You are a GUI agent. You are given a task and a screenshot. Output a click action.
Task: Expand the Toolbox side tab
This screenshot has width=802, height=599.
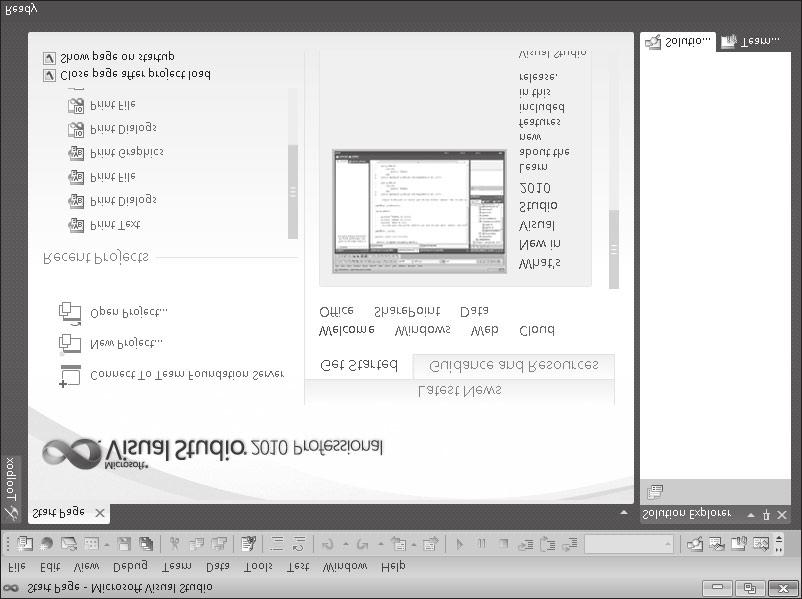pyautogui.click(x=11, y=489)
